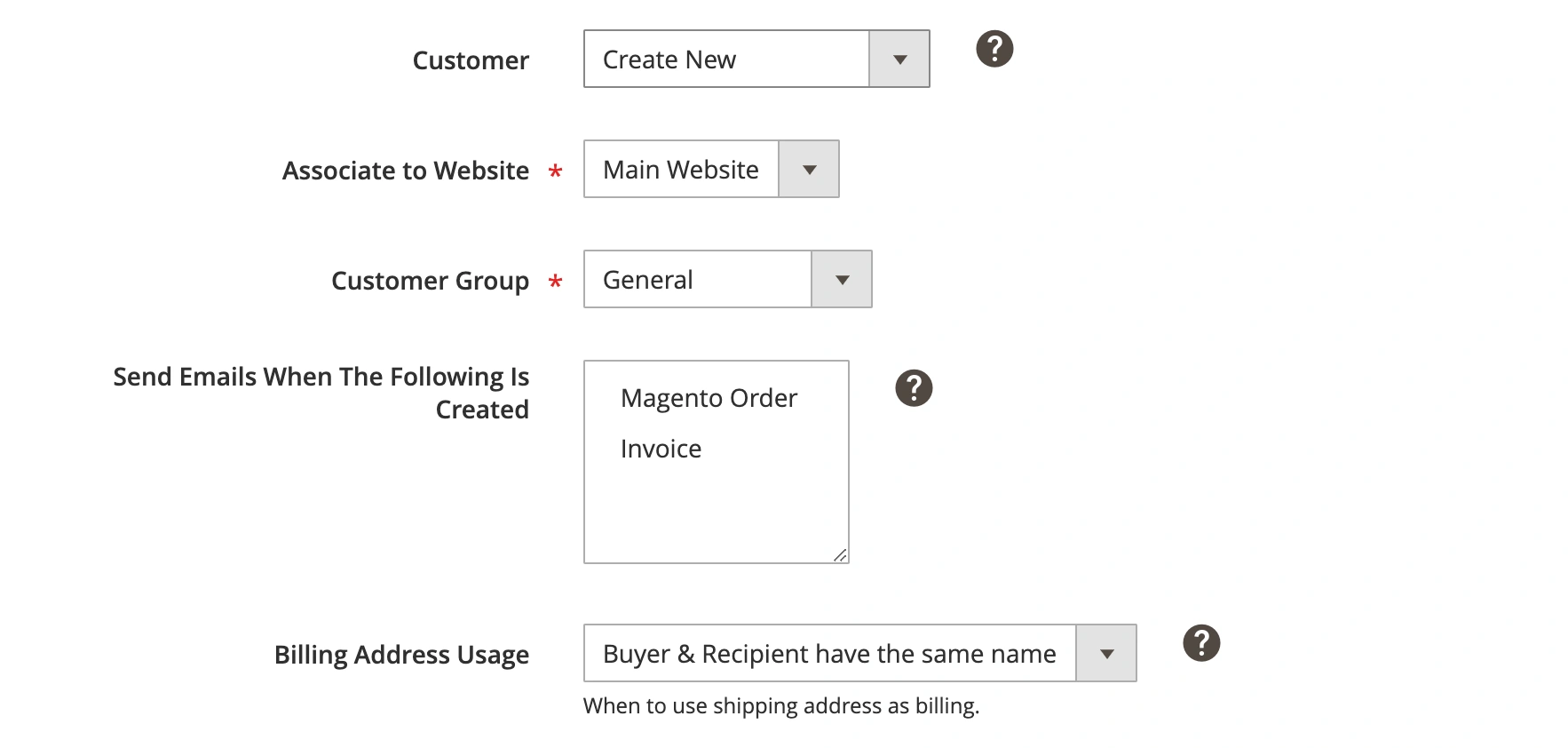Click the help icon beside Customer dropdown
The image size is (1568, 748).
994,49
